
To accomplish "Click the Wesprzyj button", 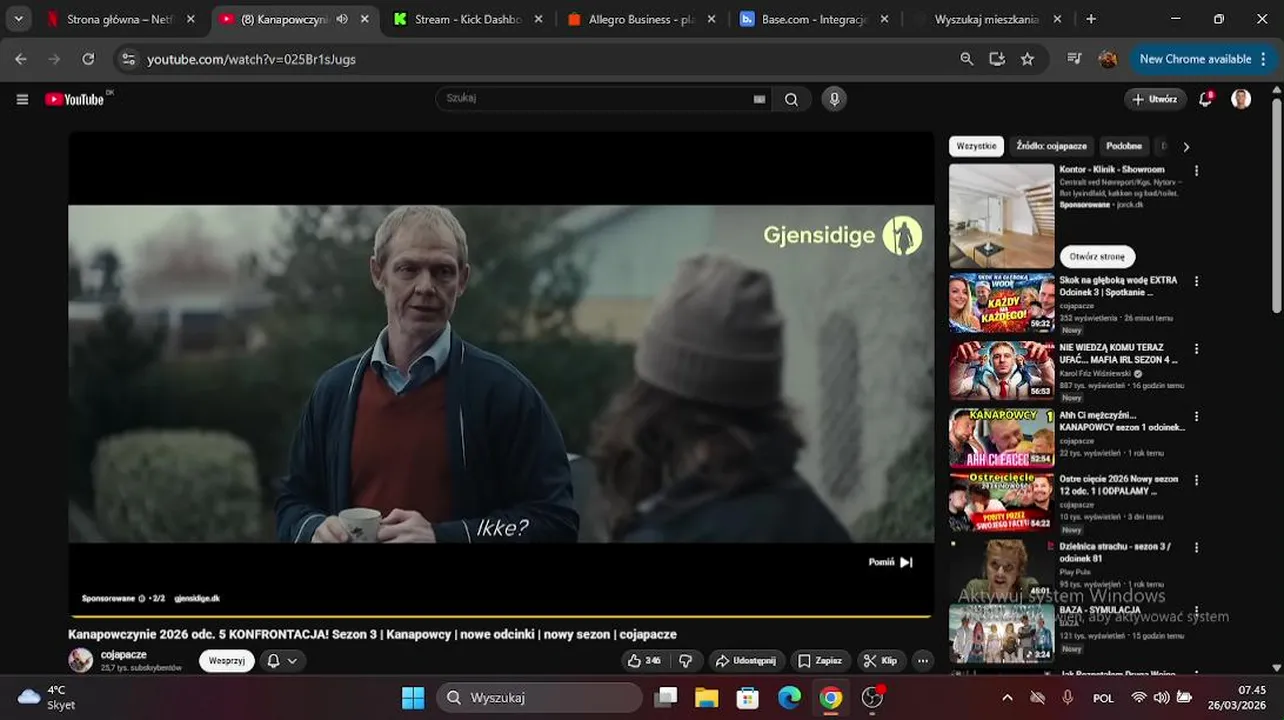I will point(227,661).
